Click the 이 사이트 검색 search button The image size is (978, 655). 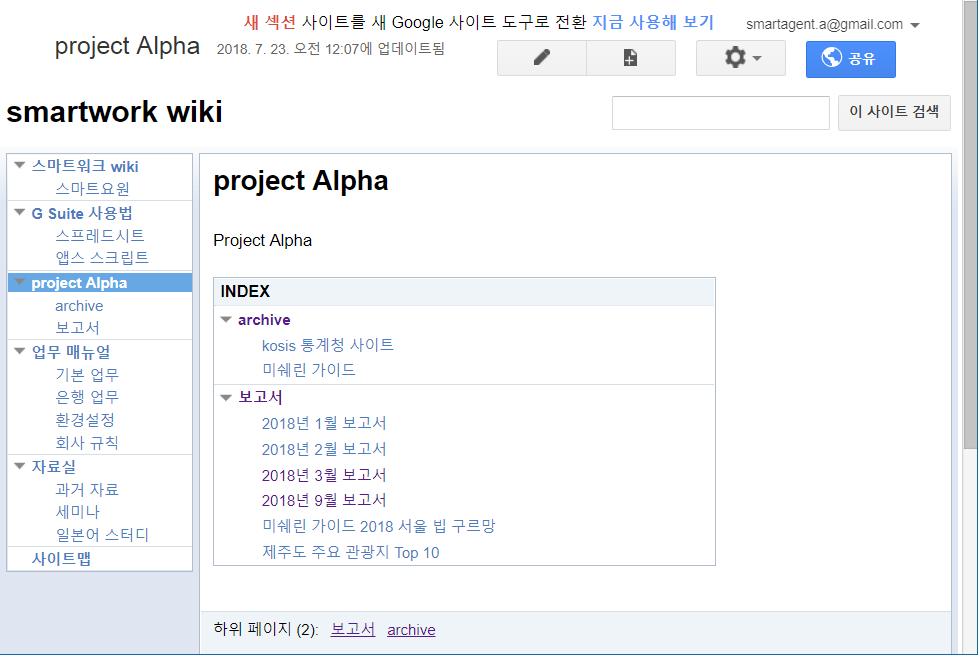893,112
